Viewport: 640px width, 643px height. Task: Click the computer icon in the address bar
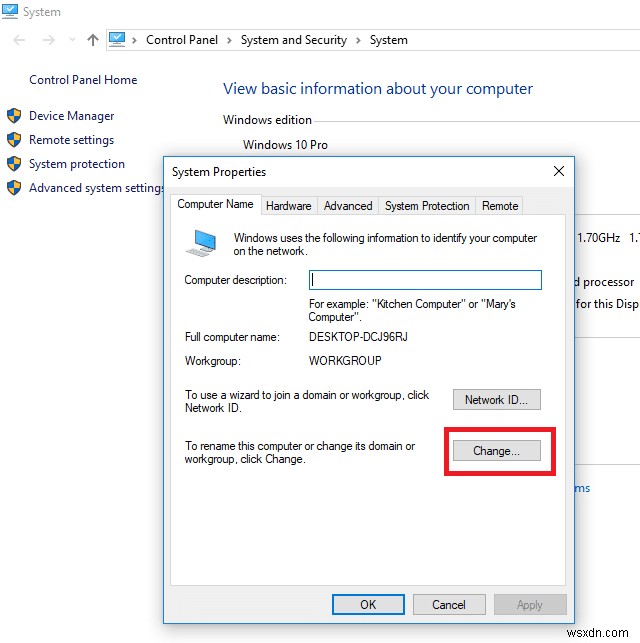point(117,40)
